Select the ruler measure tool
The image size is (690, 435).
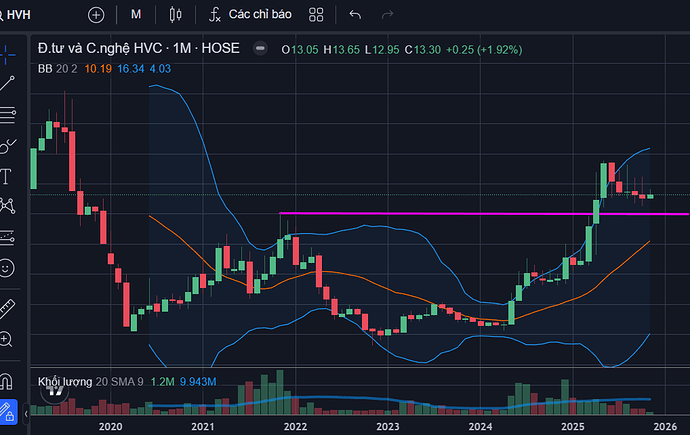coord(7,309)
